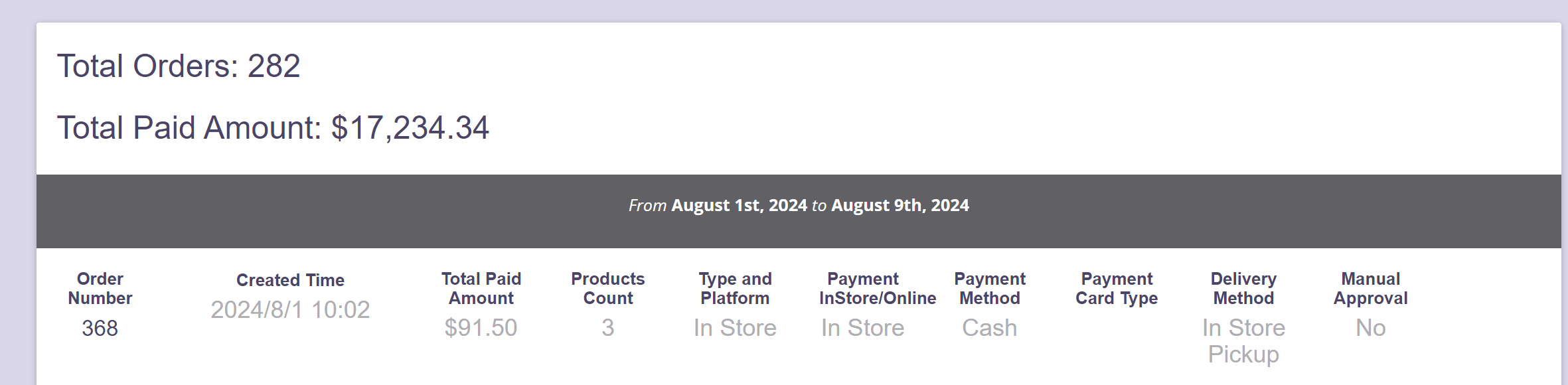Select the Payment Method column header

pos(990,288)
